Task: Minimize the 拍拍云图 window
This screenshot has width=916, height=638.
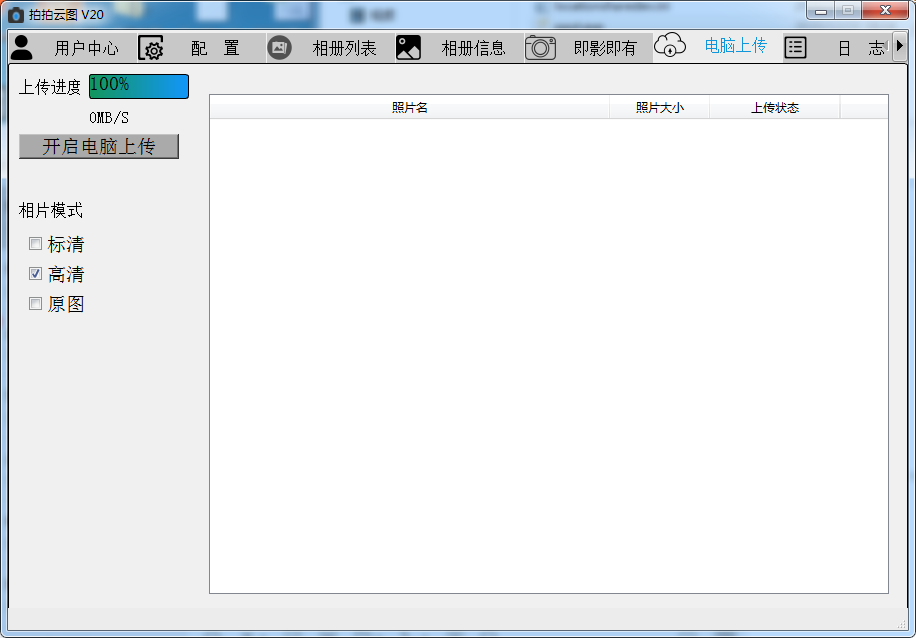Action: tap(821, 11)
